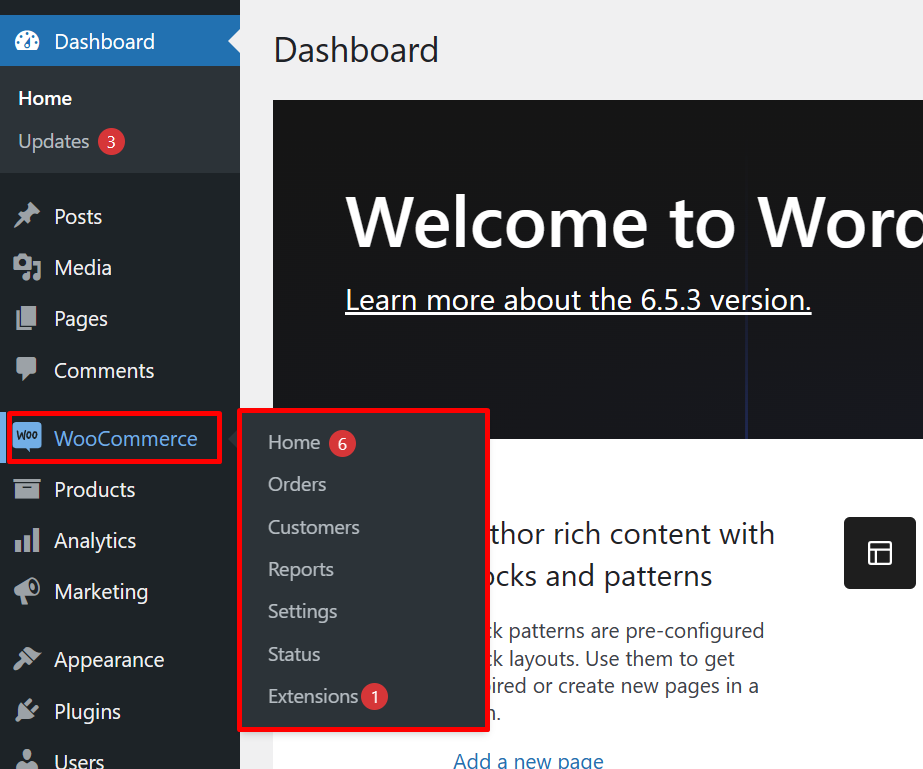Click the Media library icon

[27, 267]
